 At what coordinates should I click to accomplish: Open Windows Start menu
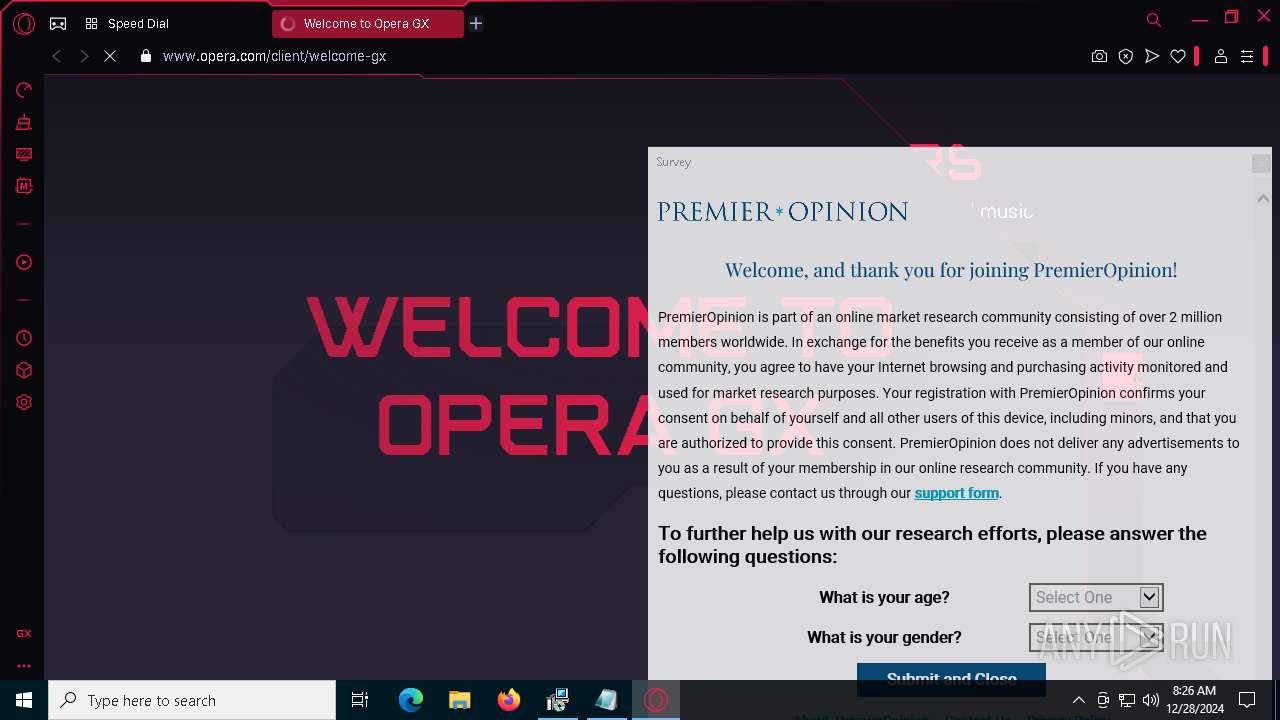24,700
